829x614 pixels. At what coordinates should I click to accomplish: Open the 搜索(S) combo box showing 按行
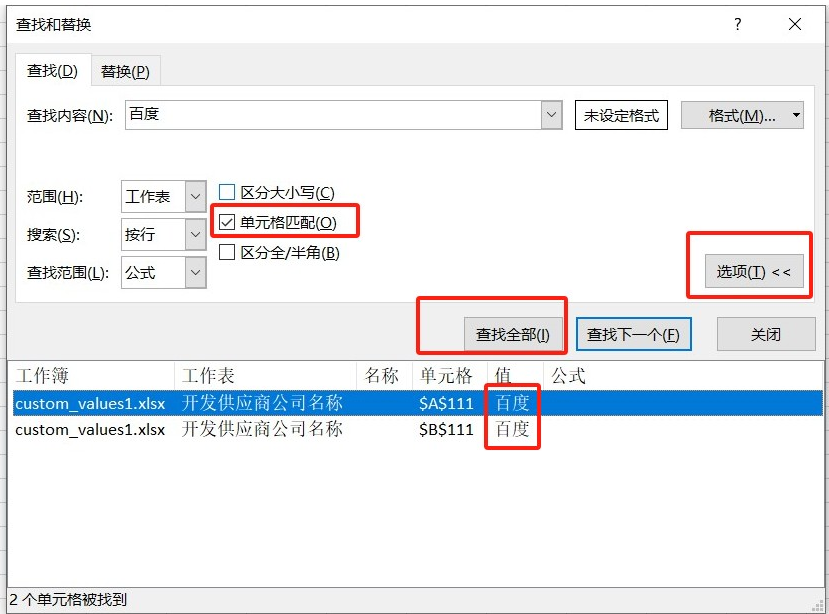click(x=163, y=234)
